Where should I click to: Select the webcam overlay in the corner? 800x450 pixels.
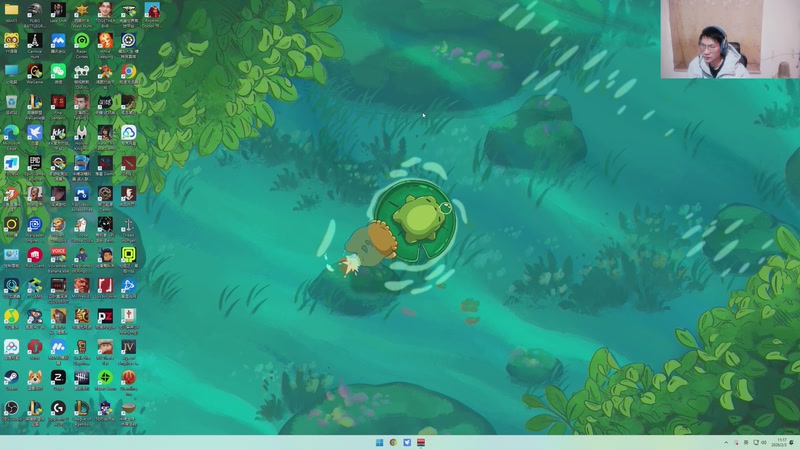coord(730,39)
